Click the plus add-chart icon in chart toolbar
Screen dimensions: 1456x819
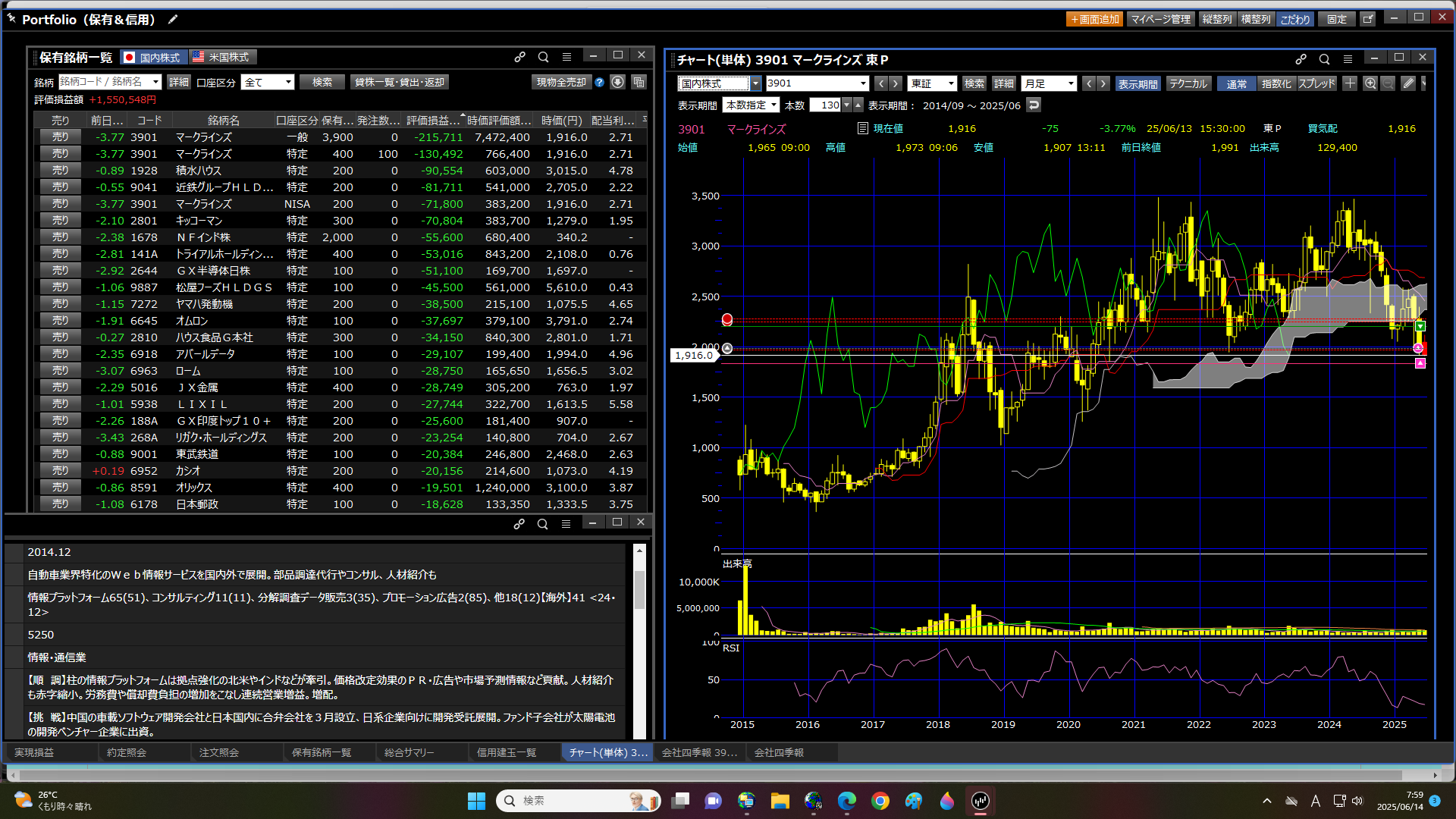[1350, 83]
